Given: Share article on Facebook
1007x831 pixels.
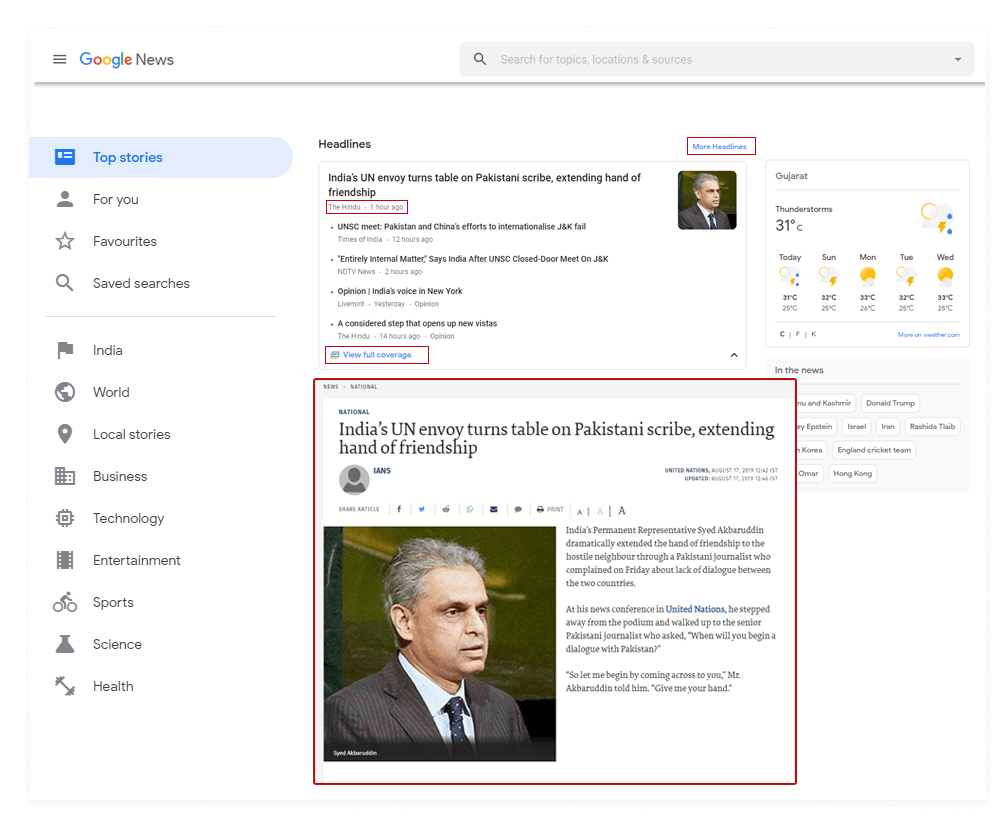Looking at the screenshot, I should 399,509.
